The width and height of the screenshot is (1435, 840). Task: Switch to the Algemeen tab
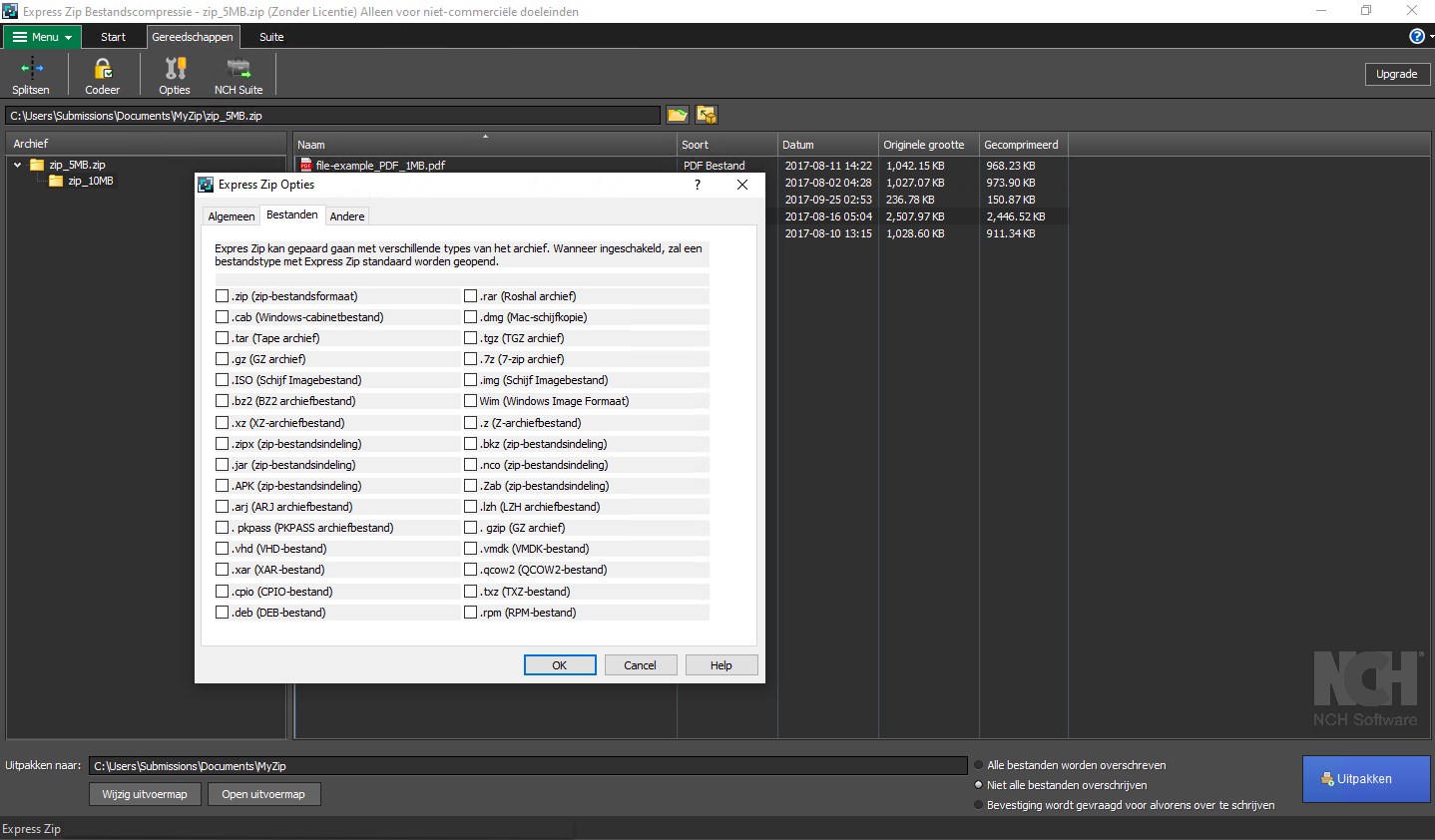coord(232,216)
